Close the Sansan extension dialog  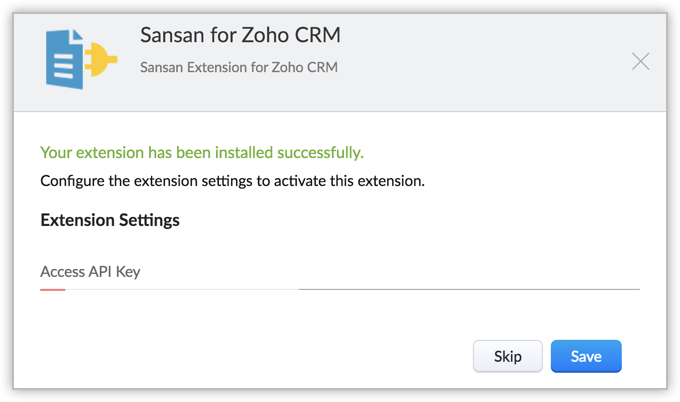click(x=641, y=62)
